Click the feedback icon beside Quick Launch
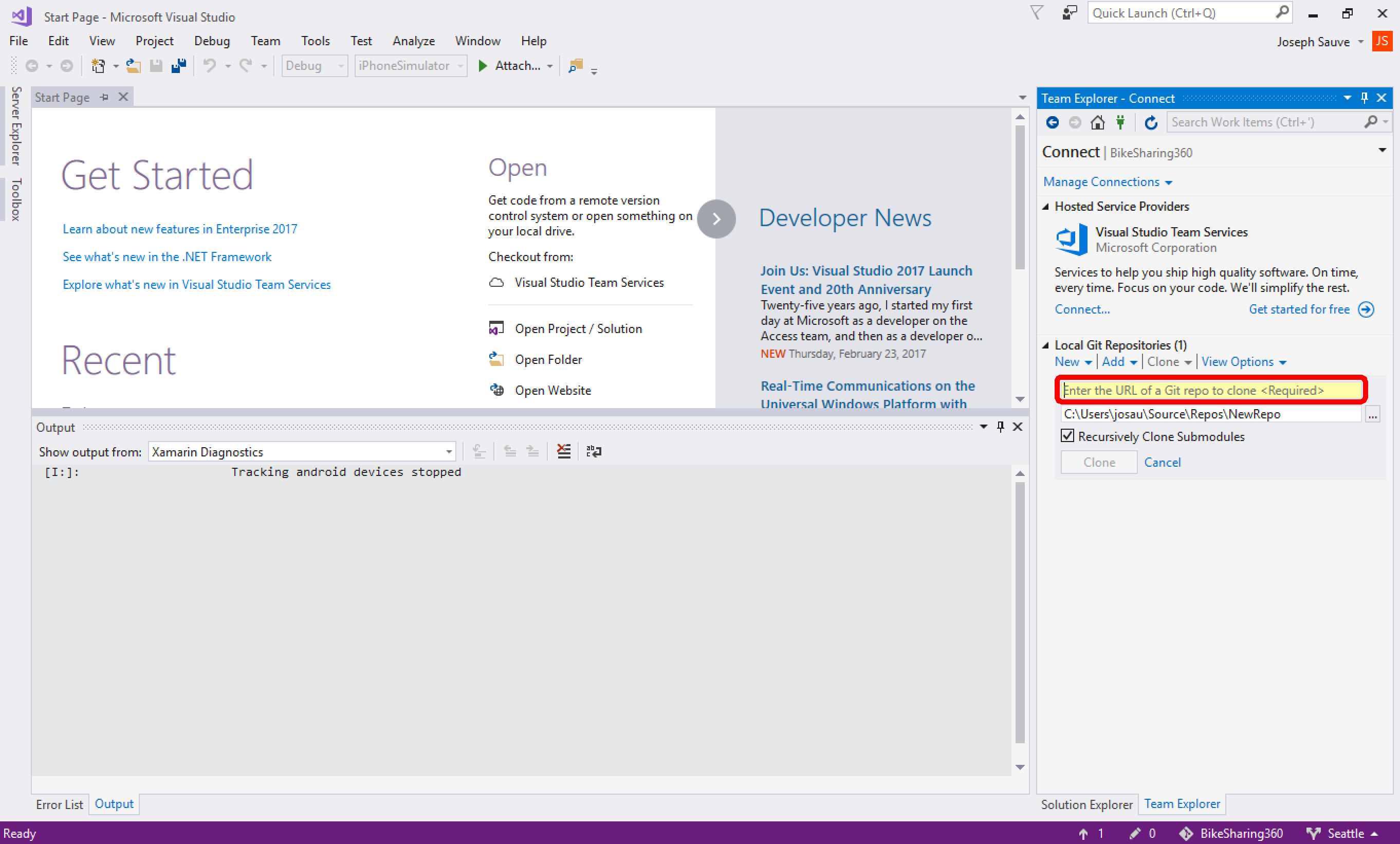 click(1070, 12)
